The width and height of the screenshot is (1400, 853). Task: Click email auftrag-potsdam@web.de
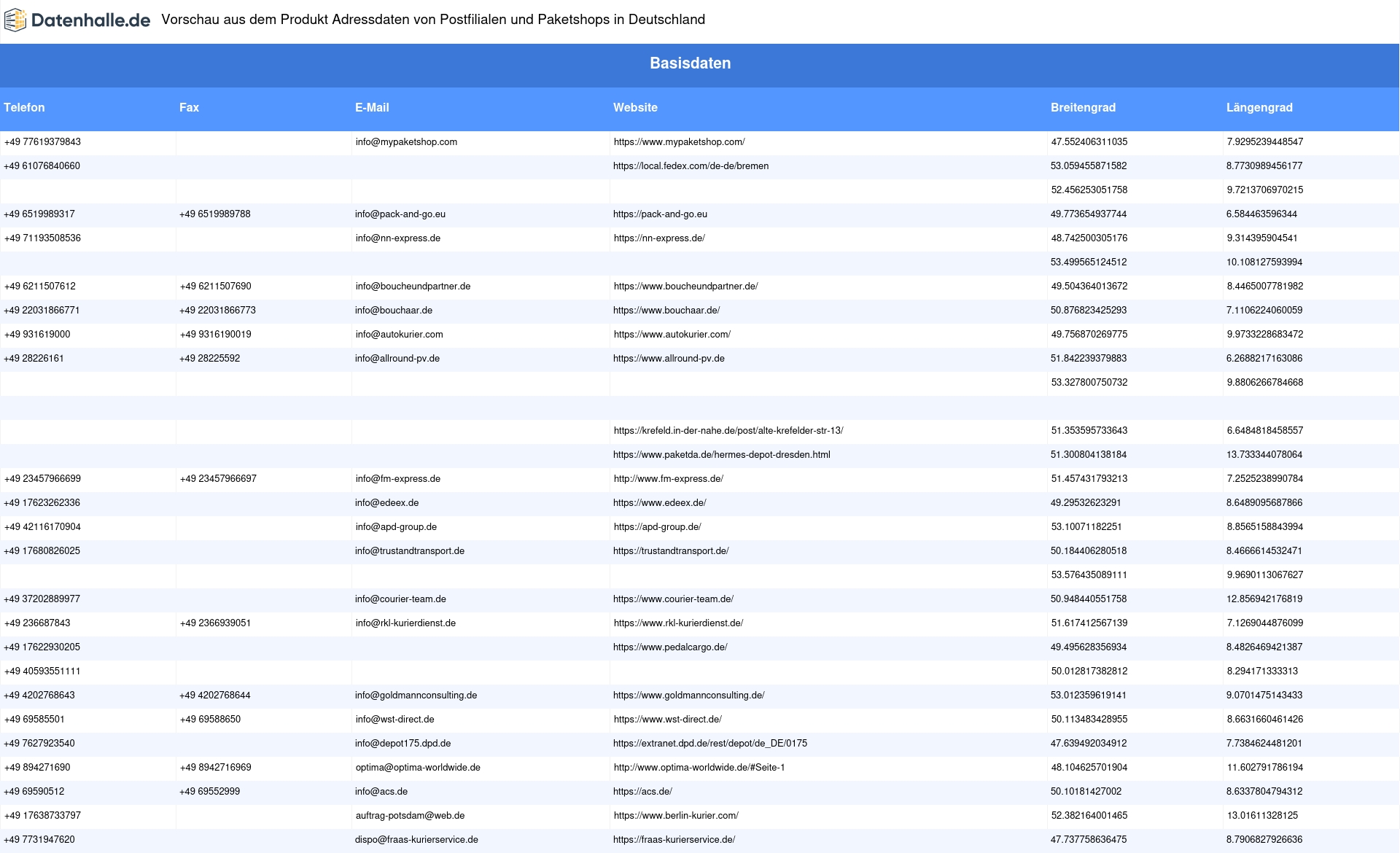click(410, 816)
